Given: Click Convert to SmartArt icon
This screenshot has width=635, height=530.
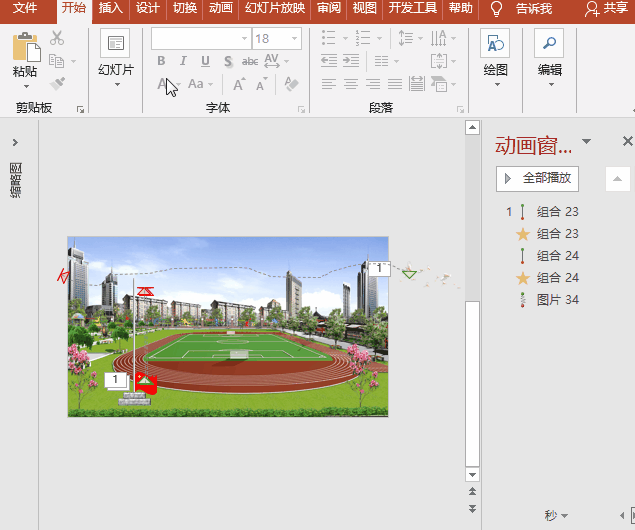Looking at the screenshot, I should point(439,84).
